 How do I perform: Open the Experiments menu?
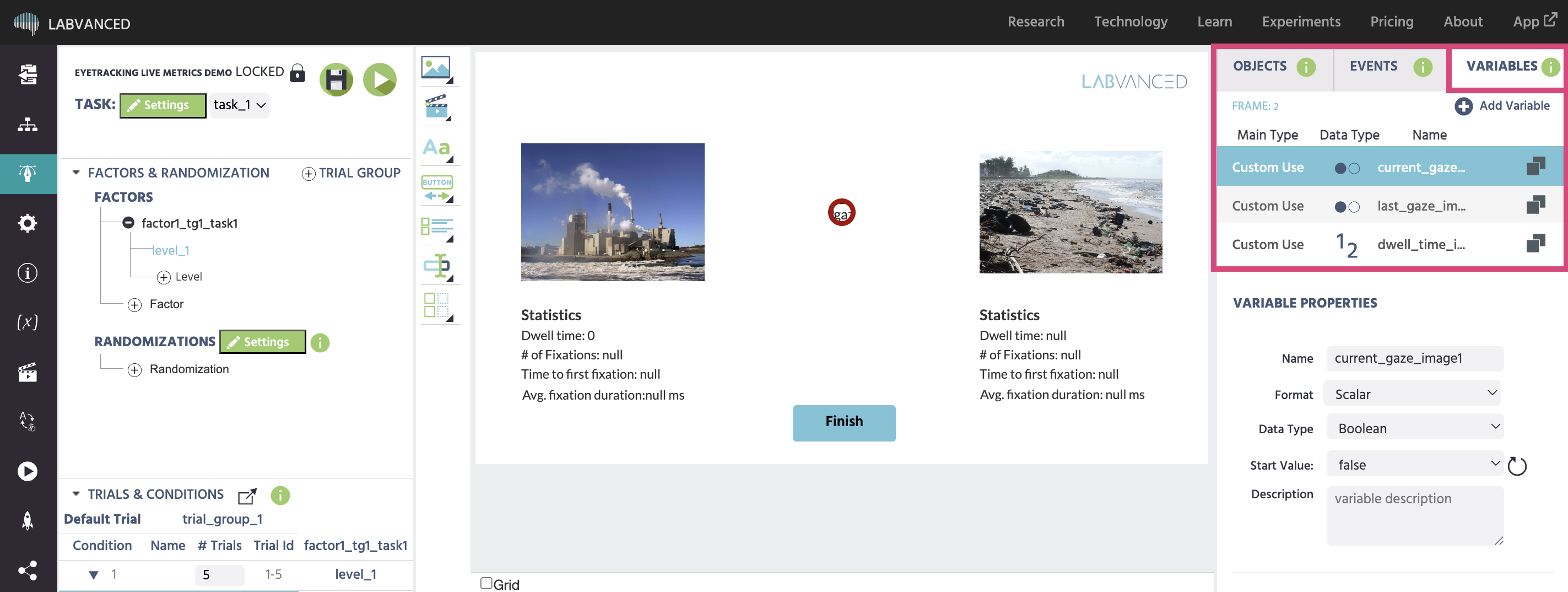tap(1301, 22)
